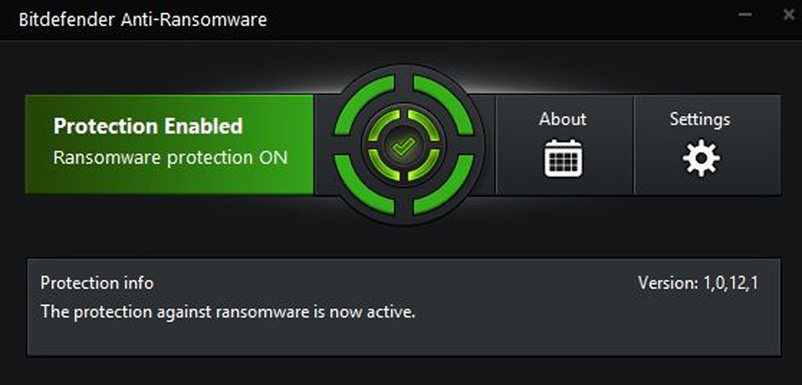This screenshot has width=802, height=385.
Task: Click the Protection Enabled green banner
Action: click(x=169, y=144)
